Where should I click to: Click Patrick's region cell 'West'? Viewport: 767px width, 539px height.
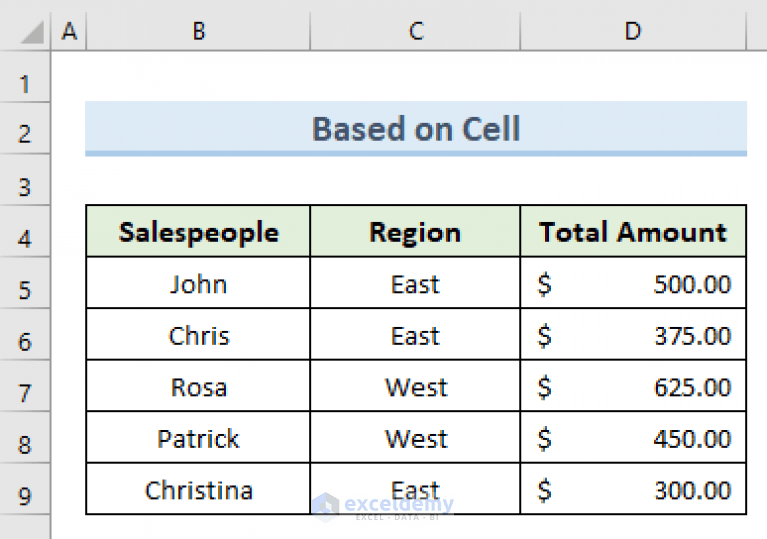(x=415, y=438)
